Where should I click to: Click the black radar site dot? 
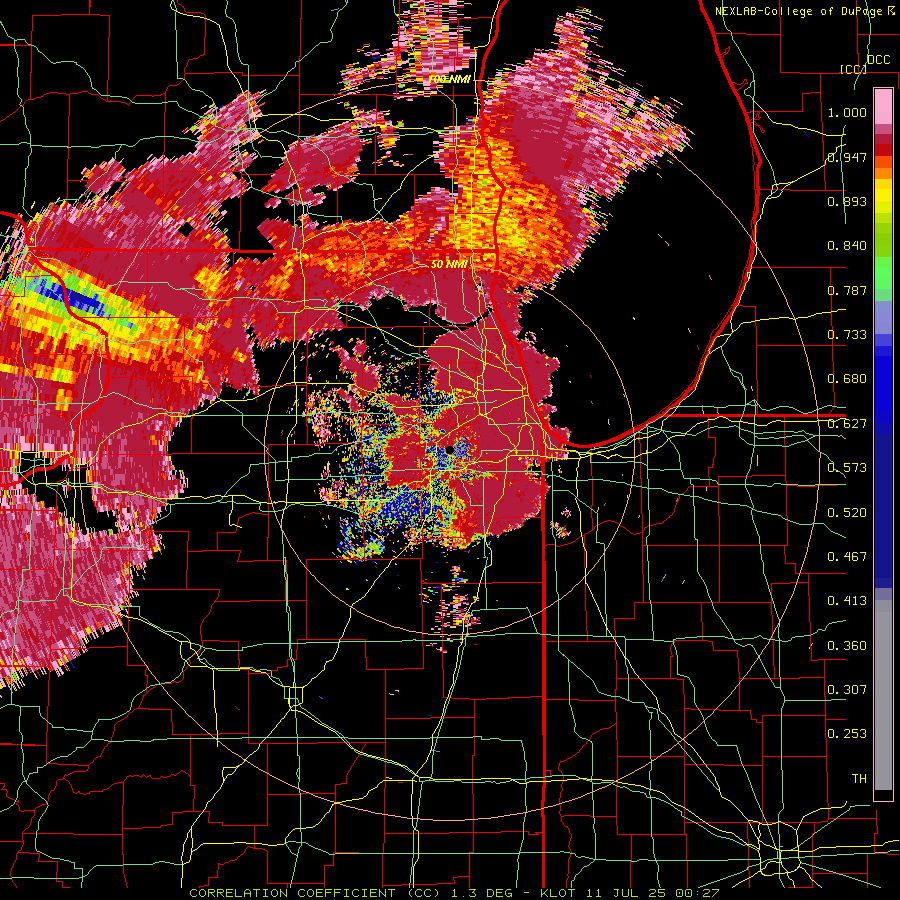(449, 449)
